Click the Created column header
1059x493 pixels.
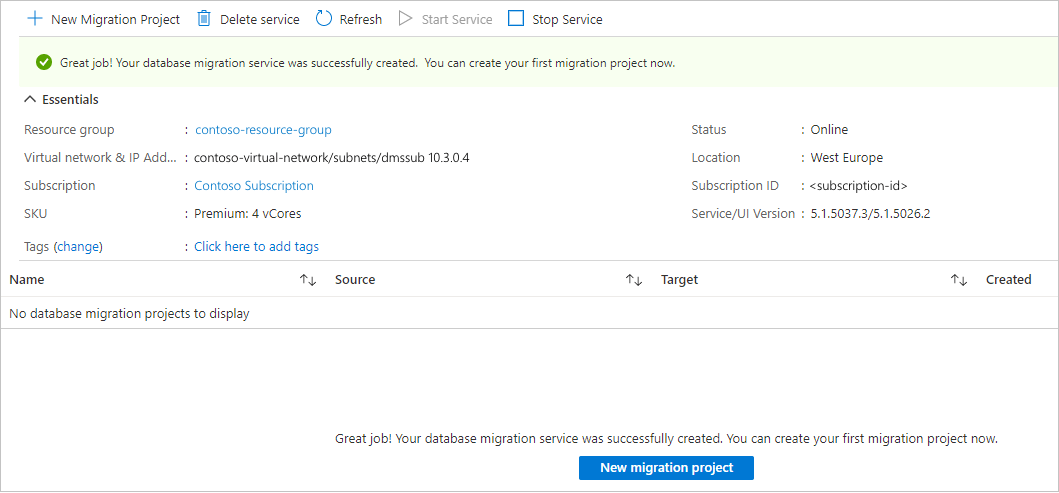click(x=1008, y=280)
